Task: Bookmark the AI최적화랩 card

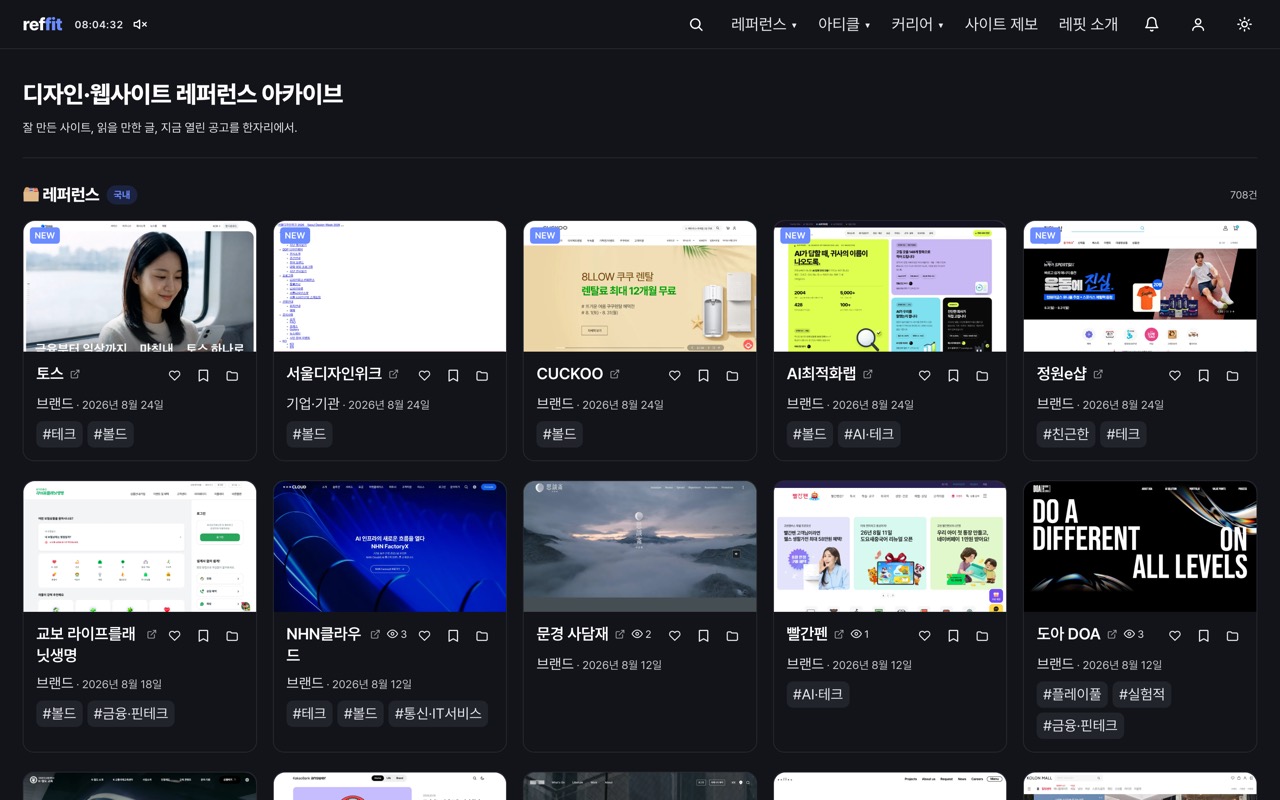Action: click(x=953, y=376)
